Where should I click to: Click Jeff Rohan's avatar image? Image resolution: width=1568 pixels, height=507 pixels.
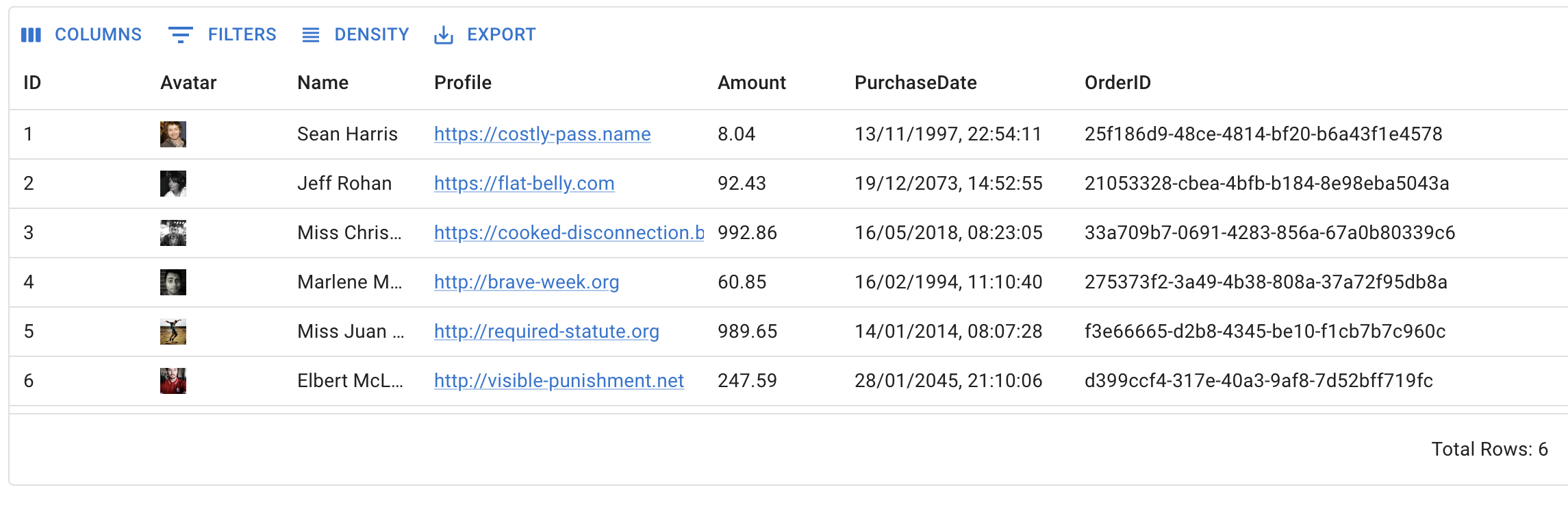point(173,184)
